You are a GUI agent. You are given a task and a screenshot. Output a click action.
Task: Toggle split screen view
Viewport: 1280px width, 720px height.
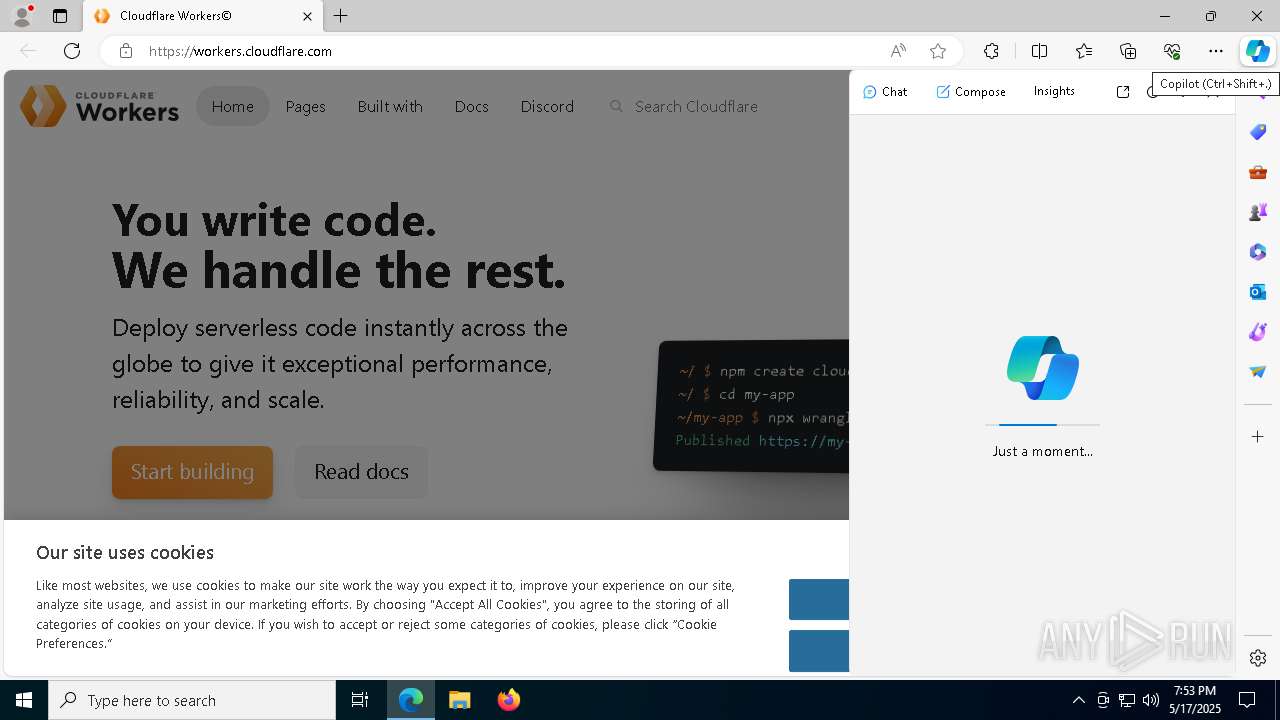pos(1039,51)
